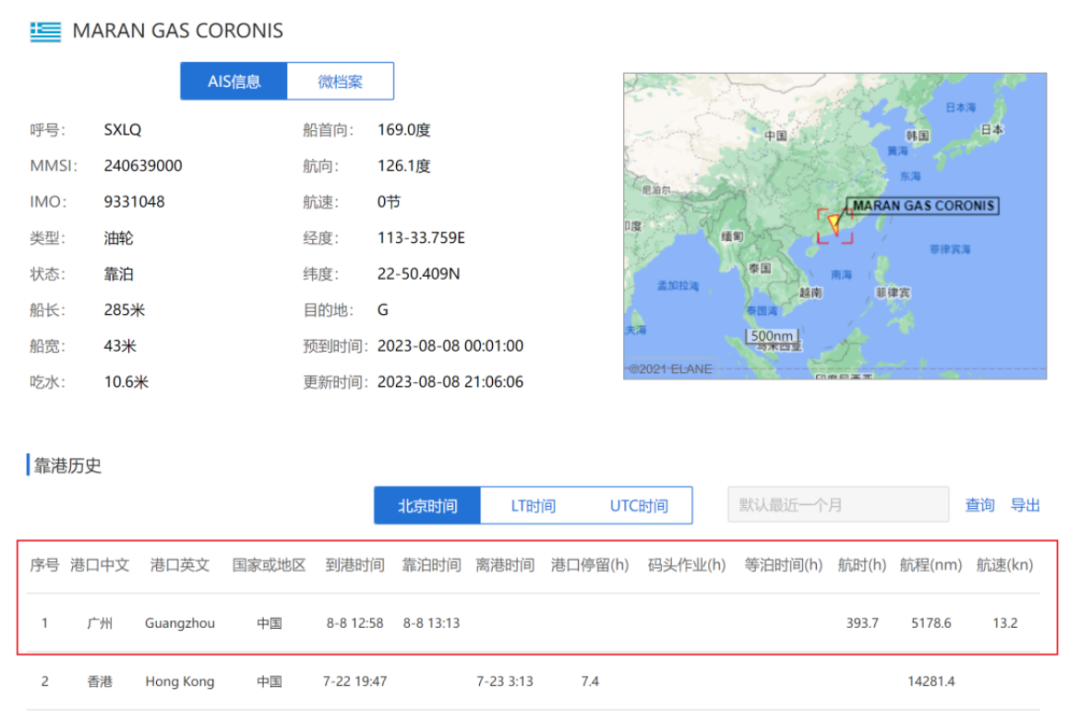The width and height of the screenshot is (1080, 711).
Task: Click the 航程(nm) column header
Action: click(x=930, y=565)
